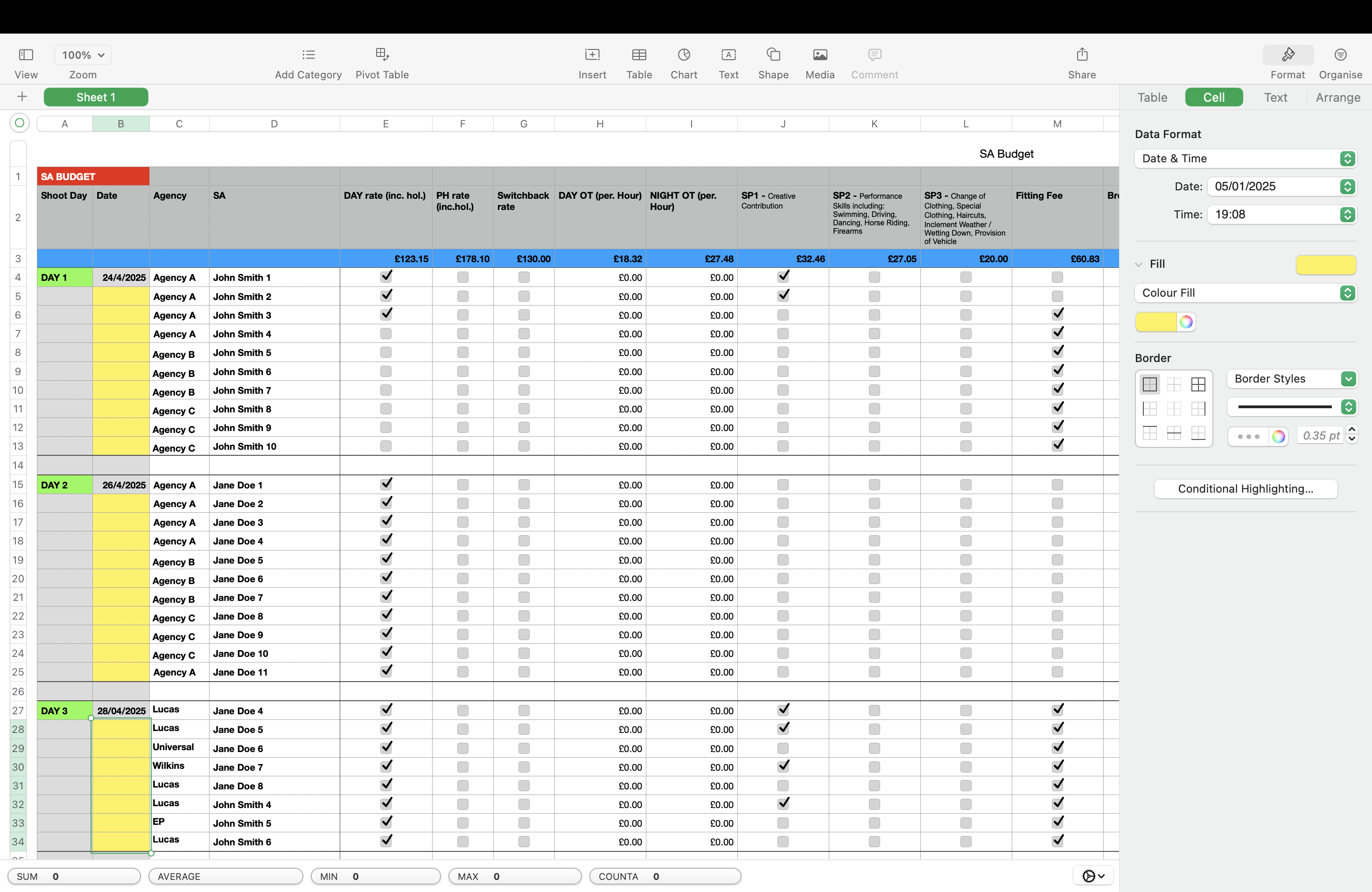Open status bar gear settings menu
This screenshot has width=1372, height=892.
[x=1092, y=876]
